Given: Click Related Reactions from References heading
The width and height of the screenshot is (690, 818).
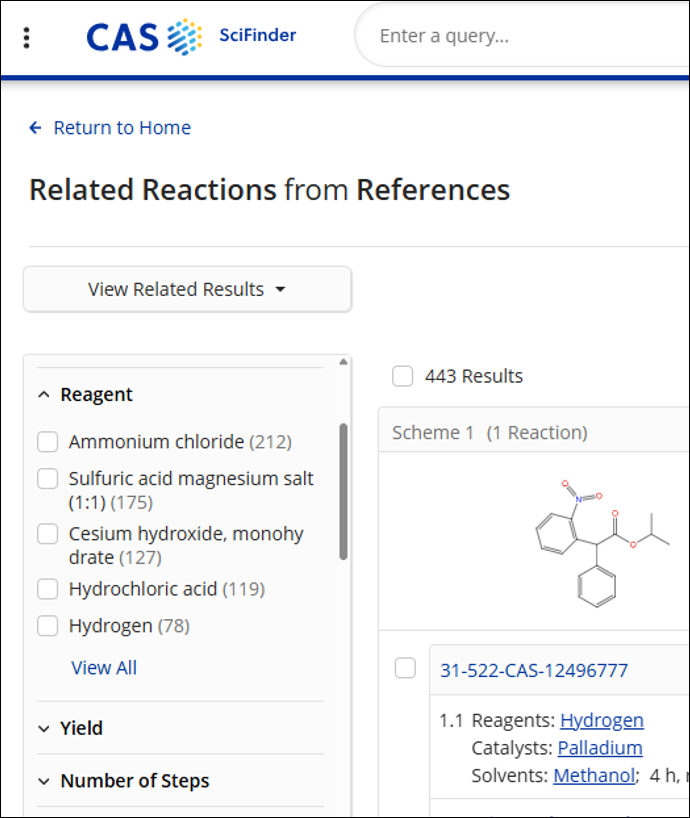Looking at the screenshot, I should point(270,189).
